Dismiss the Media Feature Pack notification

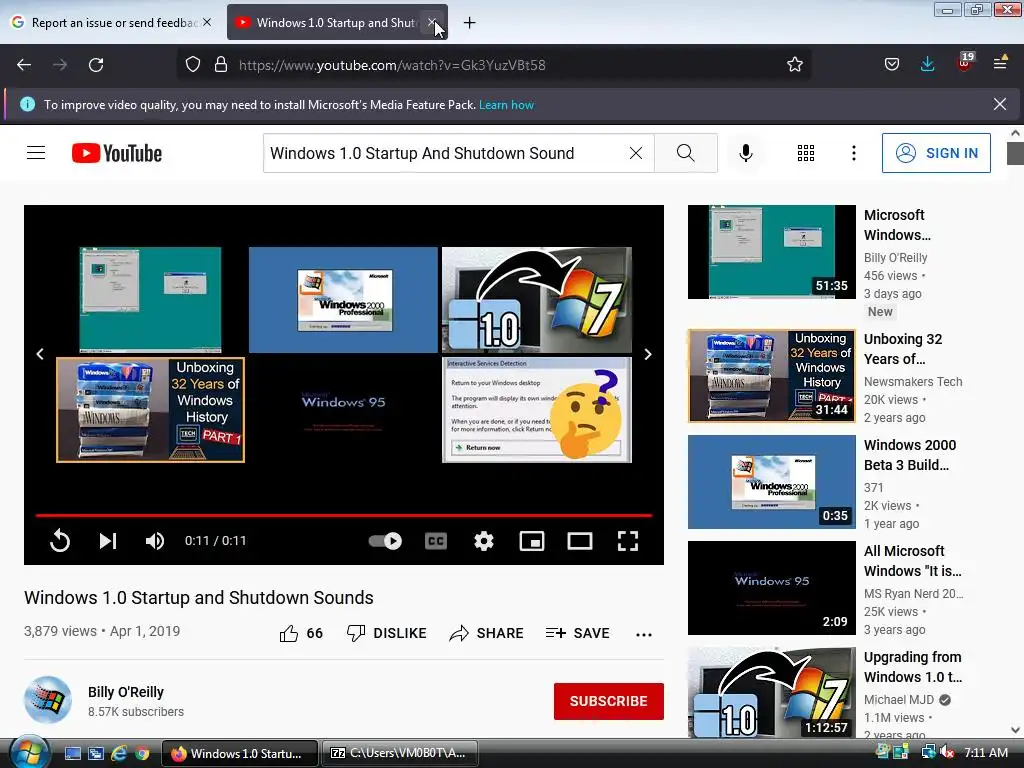point(1000,104)
